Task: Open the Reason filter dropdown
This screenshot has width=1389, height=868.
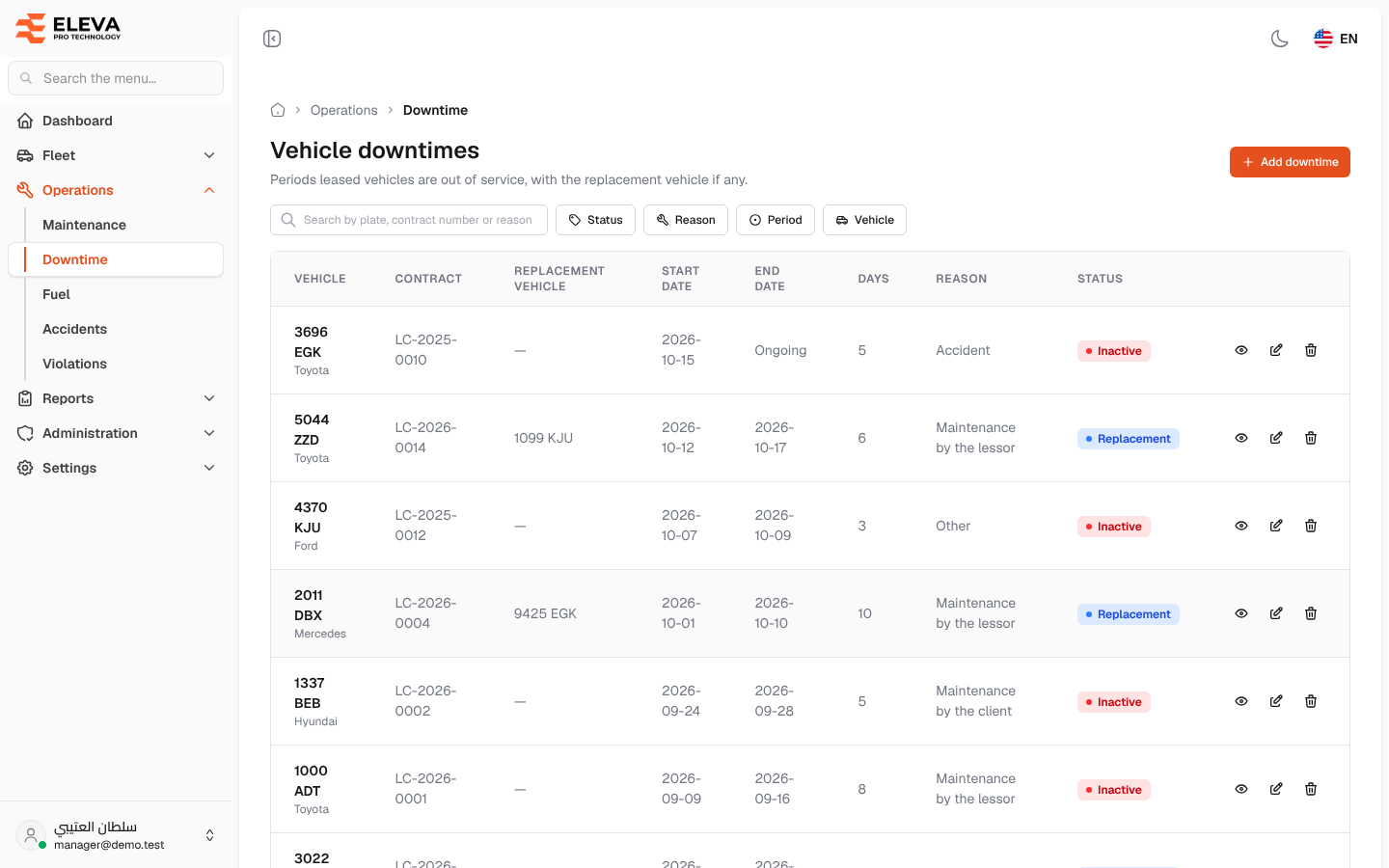Action: pos(686,220)
